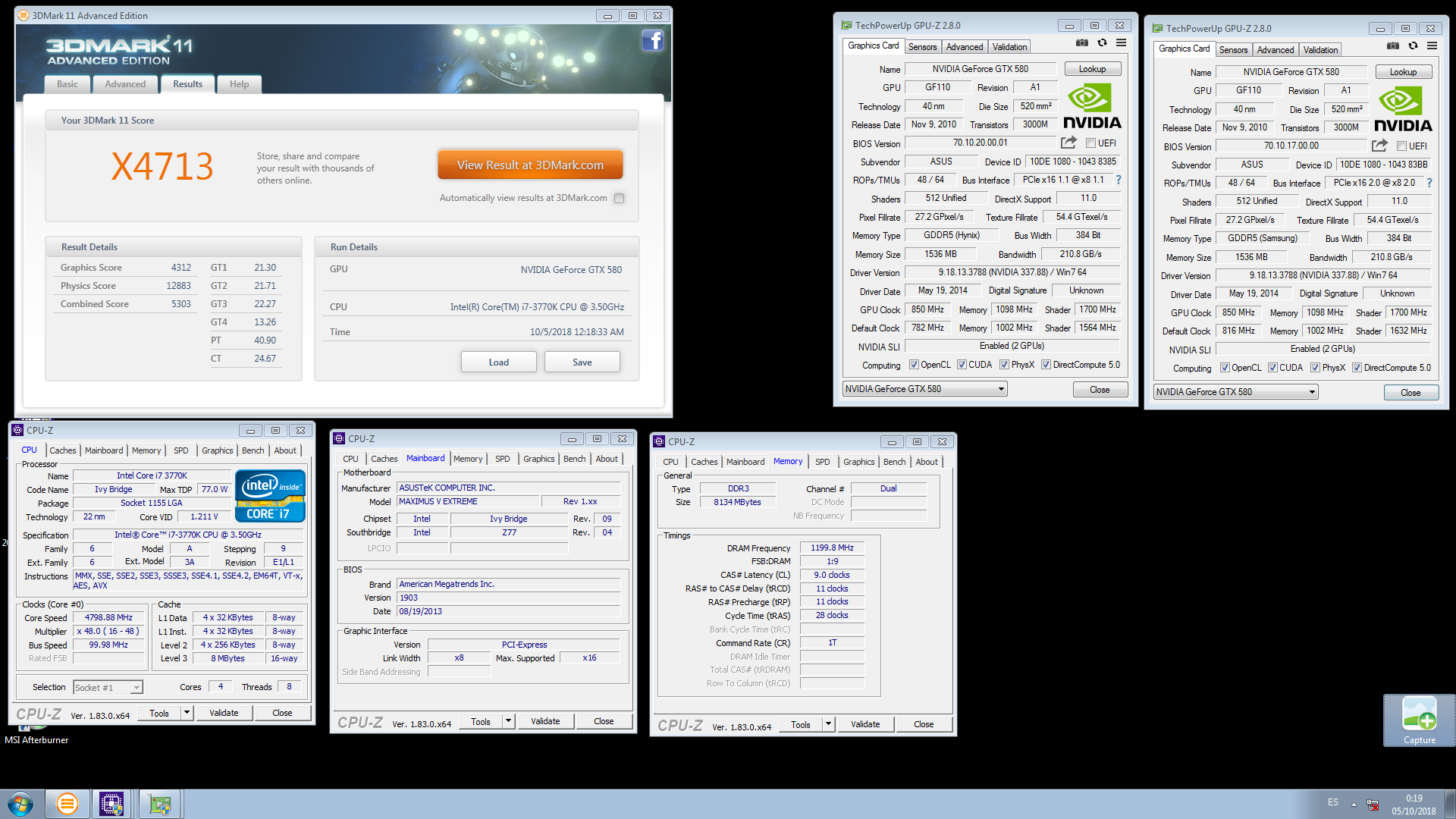Click clock date in system tray

click(x=1414, y=811)
